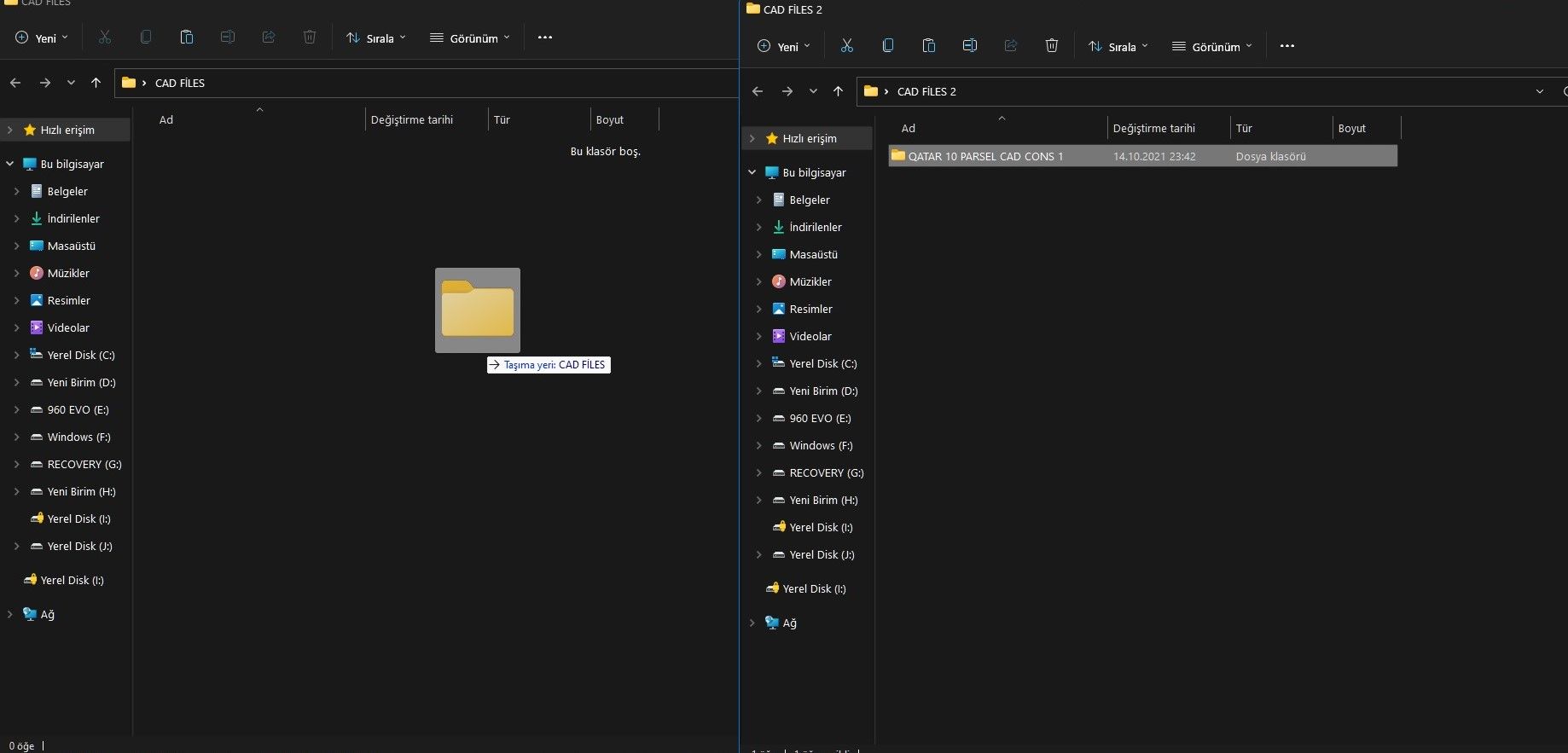Go up one level in CAD FİLES 2 window

pyautogui.click(x=838, y=91)
